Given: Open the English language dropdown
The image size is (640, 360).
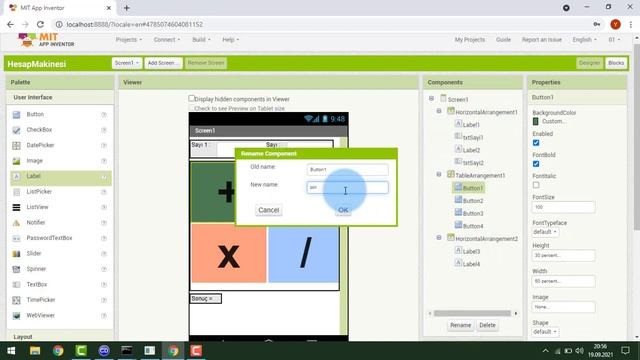Looking at the screenshot, I should click(584, 40).
